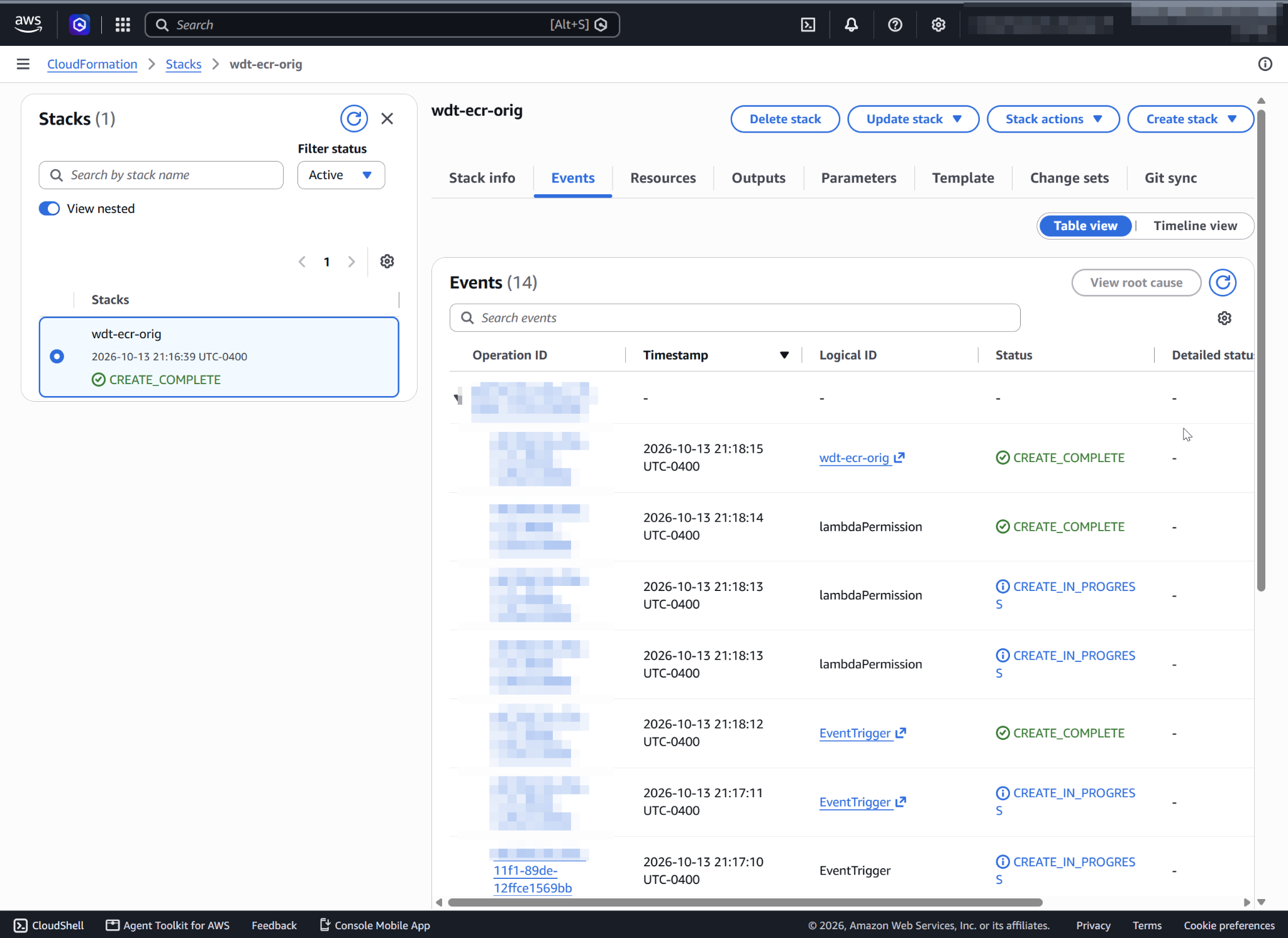Open the services grid menu
The image size is (1288, 938).
(x=123, y=25)
